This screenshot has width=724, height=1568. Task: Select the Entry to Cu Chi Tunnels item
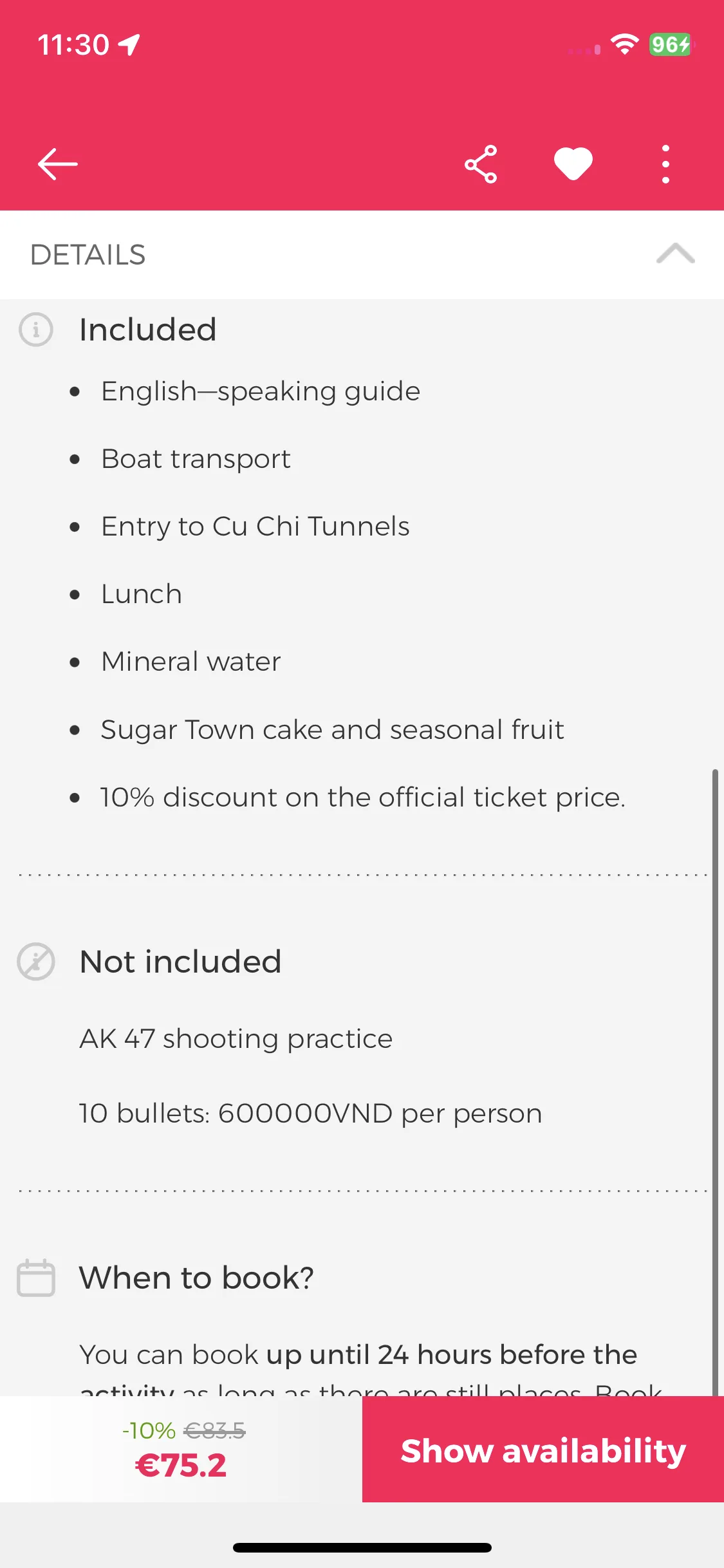(x=255, y=527)
